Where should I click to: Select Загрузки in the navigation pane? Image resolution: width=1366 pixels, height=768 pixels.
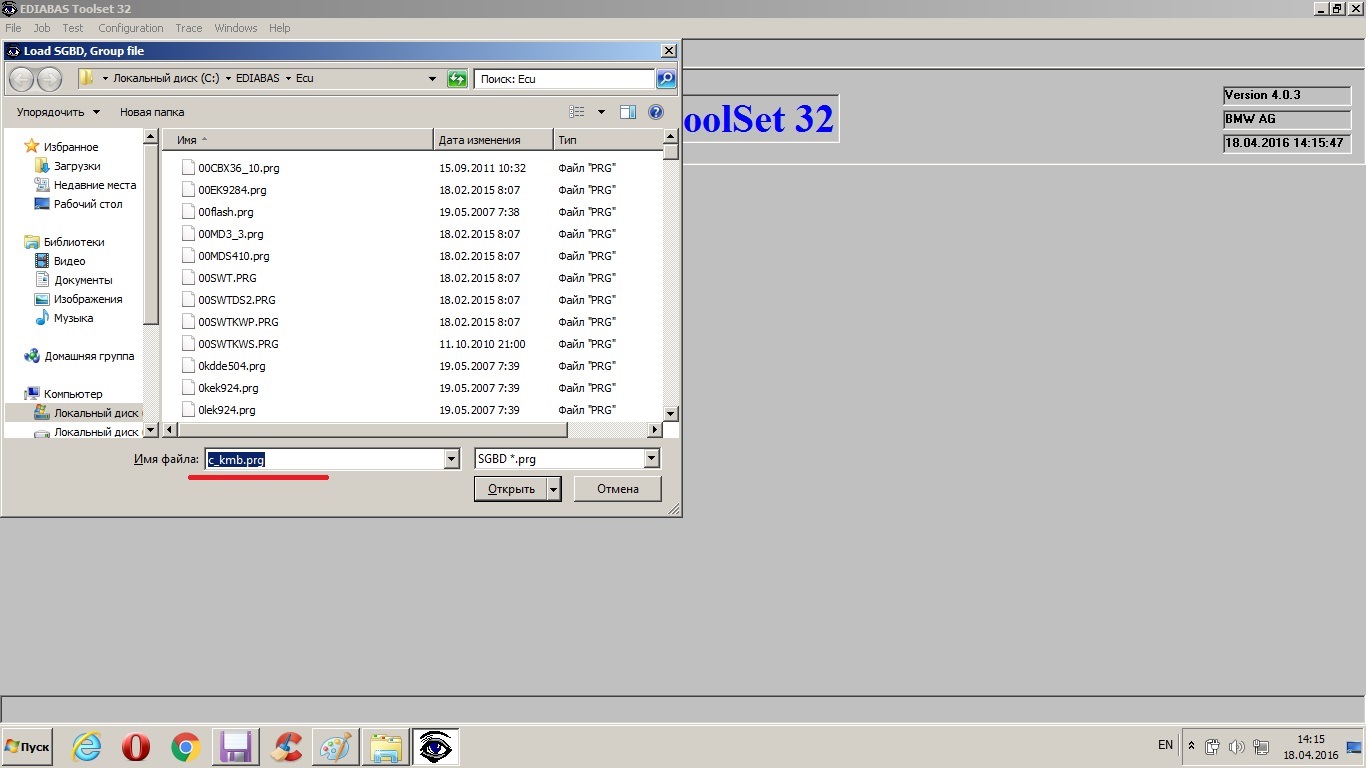[67, 166]
